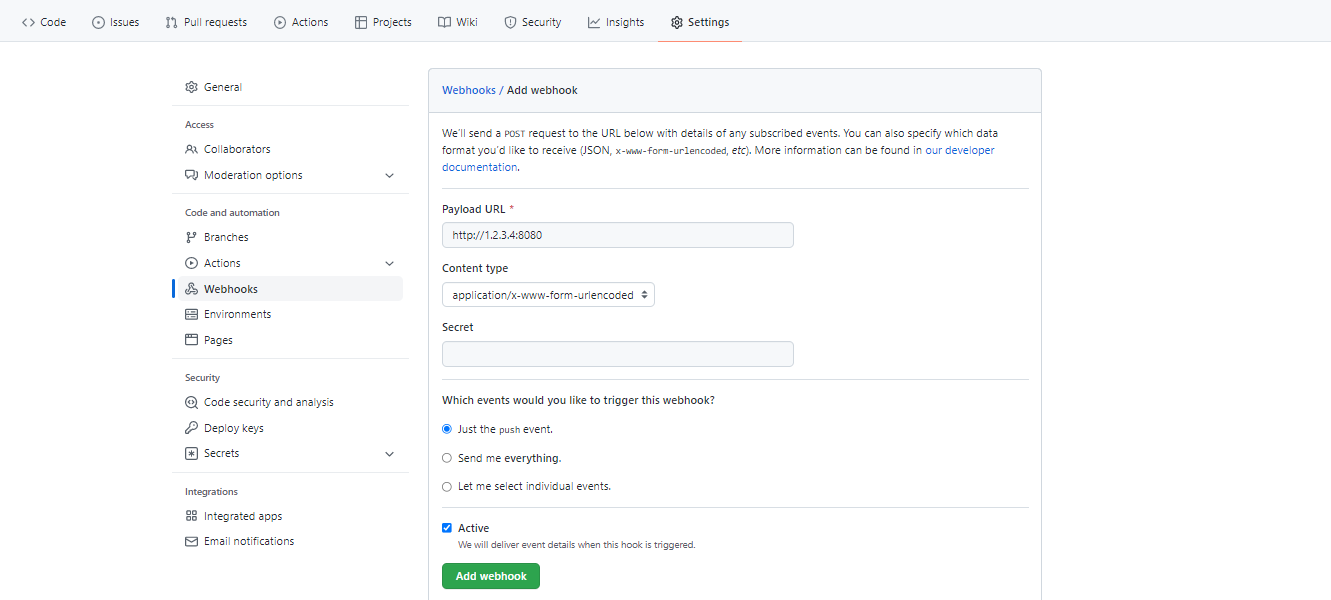Image resolution: width=1331 pixels, height=600 pixels.
Task: Click the General gear icon in sidebar
Action: tap(191, 87)
